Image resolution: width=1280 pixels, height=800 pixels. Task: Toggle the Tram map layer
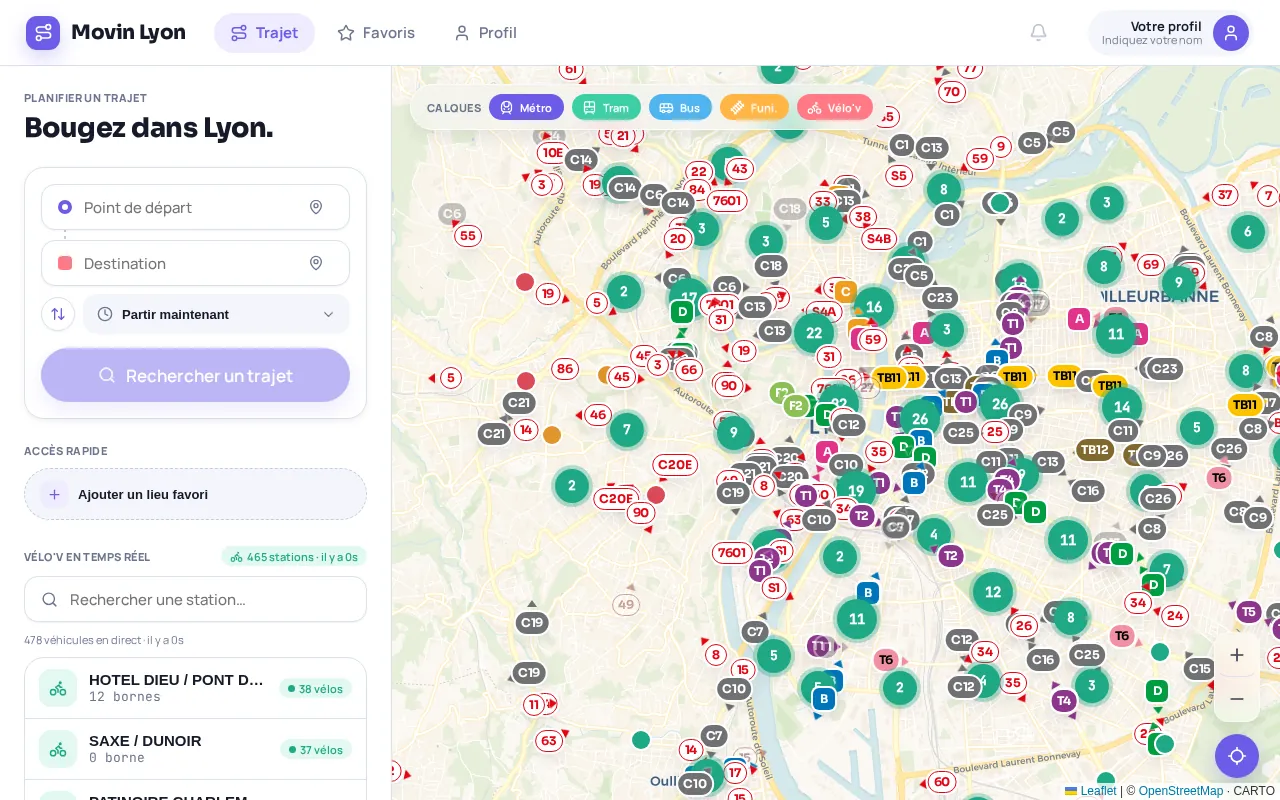click(606, 107)
